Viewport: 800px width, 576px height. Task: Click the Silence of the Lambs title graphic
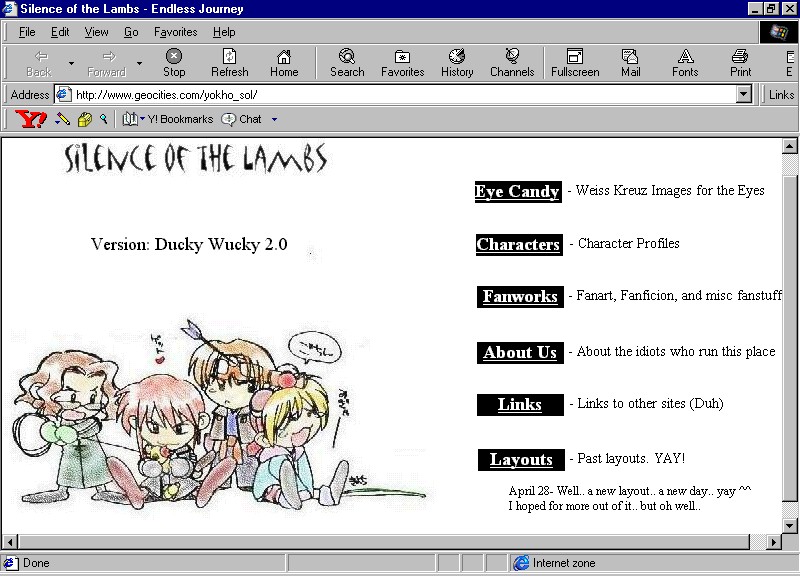point(195,158)
